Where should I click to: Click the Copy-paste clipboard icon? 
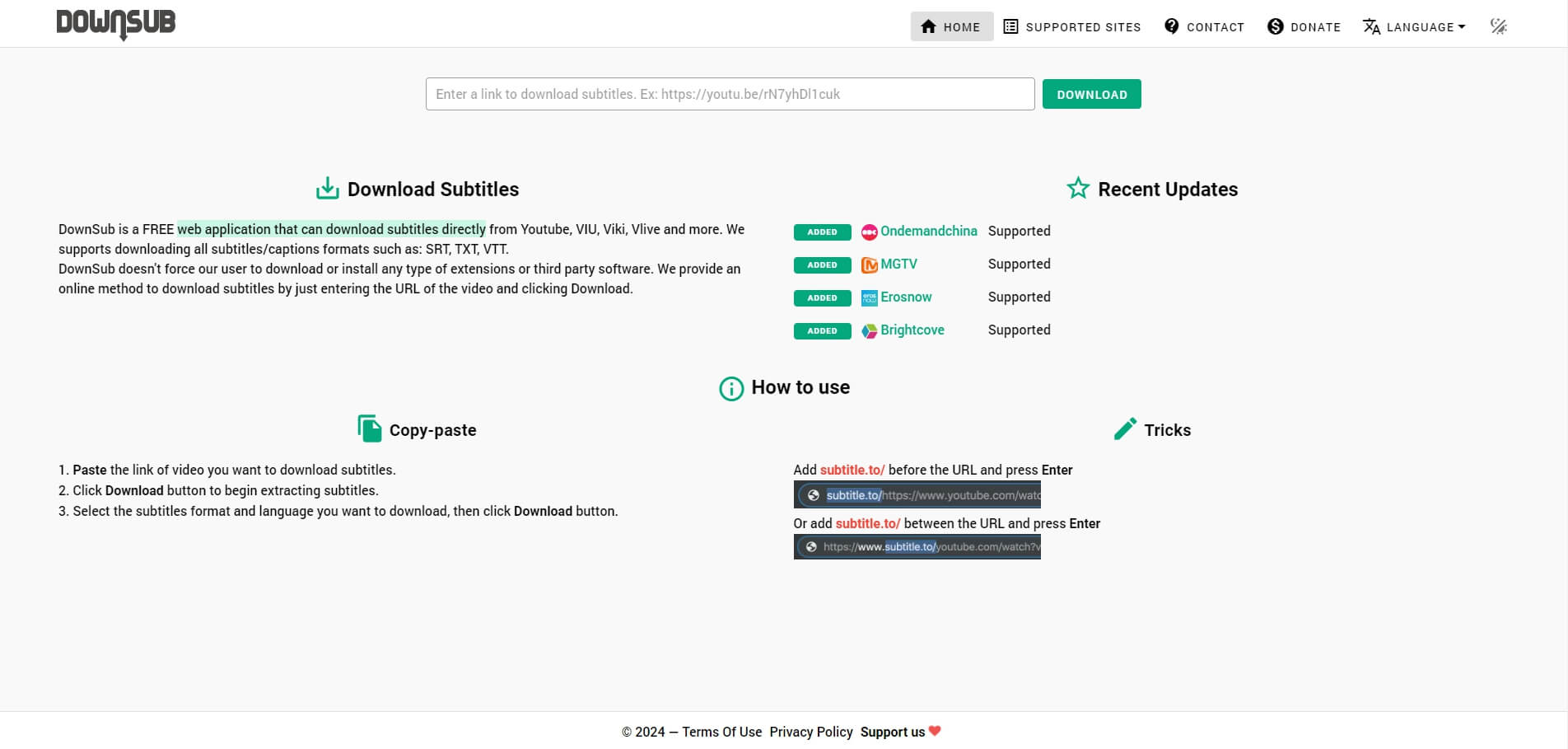click(370, 428)
